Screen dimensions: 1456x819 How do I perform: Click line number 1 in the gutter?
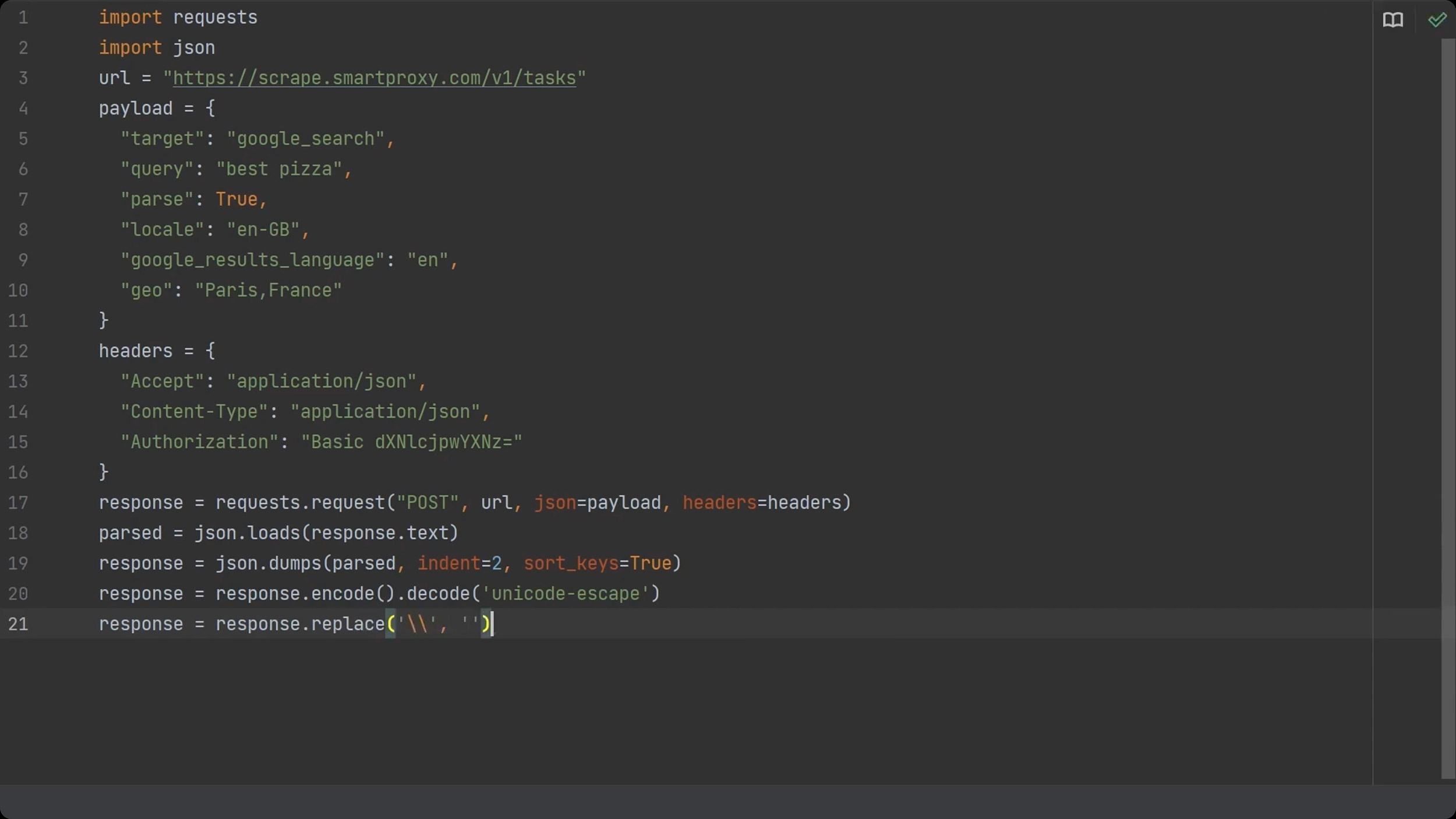(x=23, y=17)
